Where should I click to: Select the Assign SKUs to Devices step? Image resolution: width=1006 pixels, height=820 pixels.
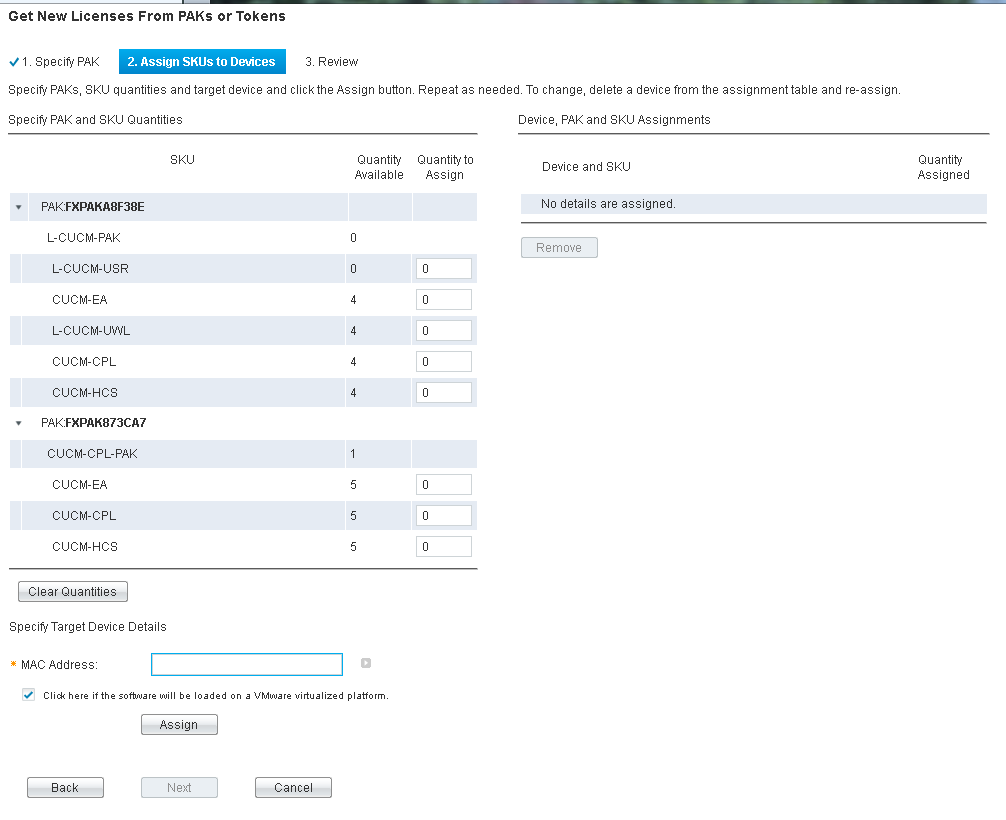click(x=202, y=62)
